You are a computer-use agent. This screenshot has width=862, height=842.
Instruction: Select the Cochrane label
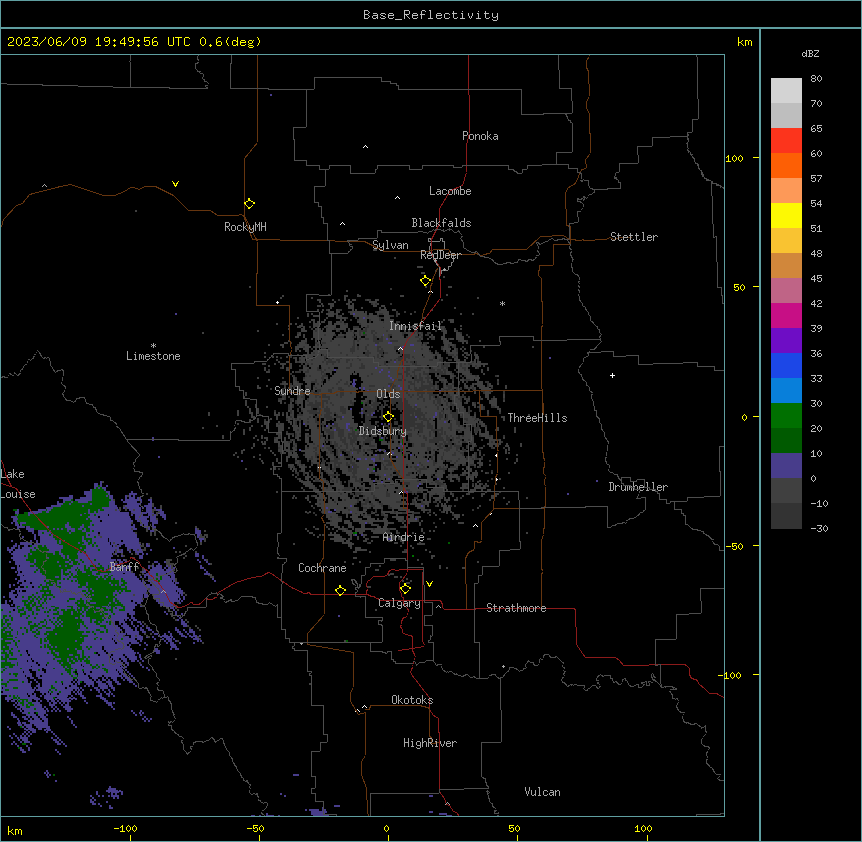(322, 568)
